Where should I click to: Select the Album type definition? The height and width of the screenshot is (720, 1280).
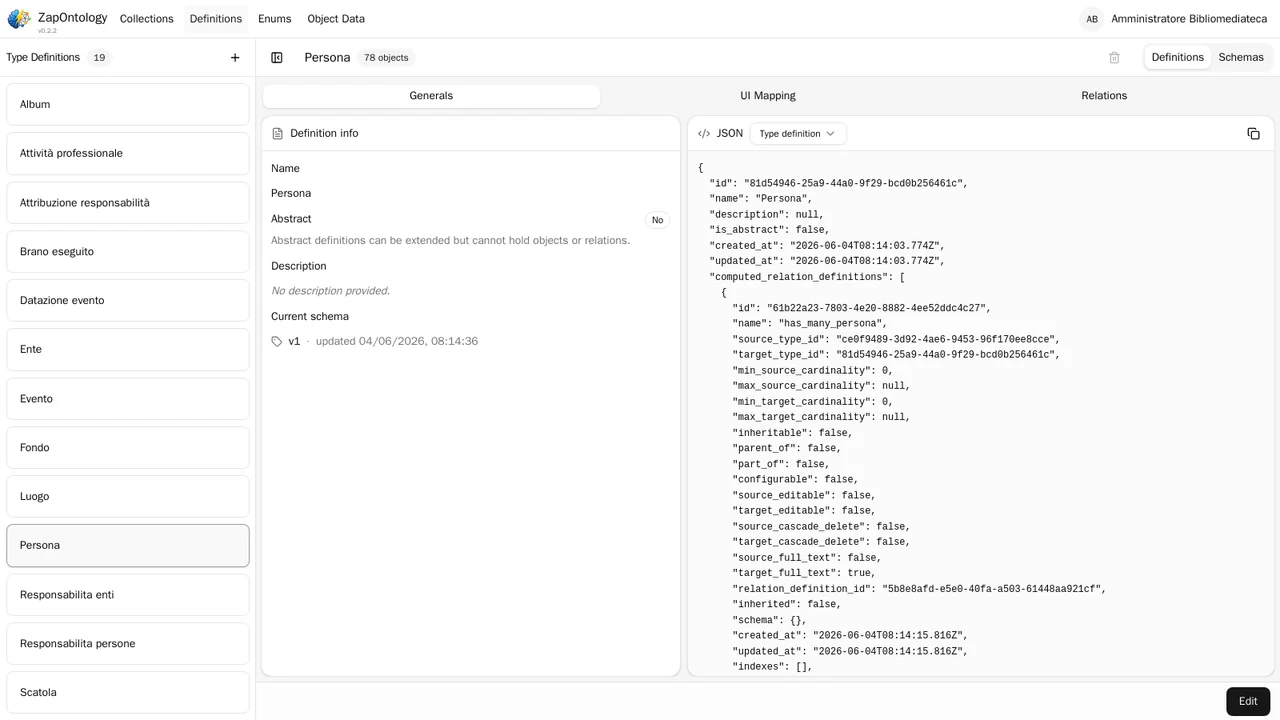(x=128, y=104)
